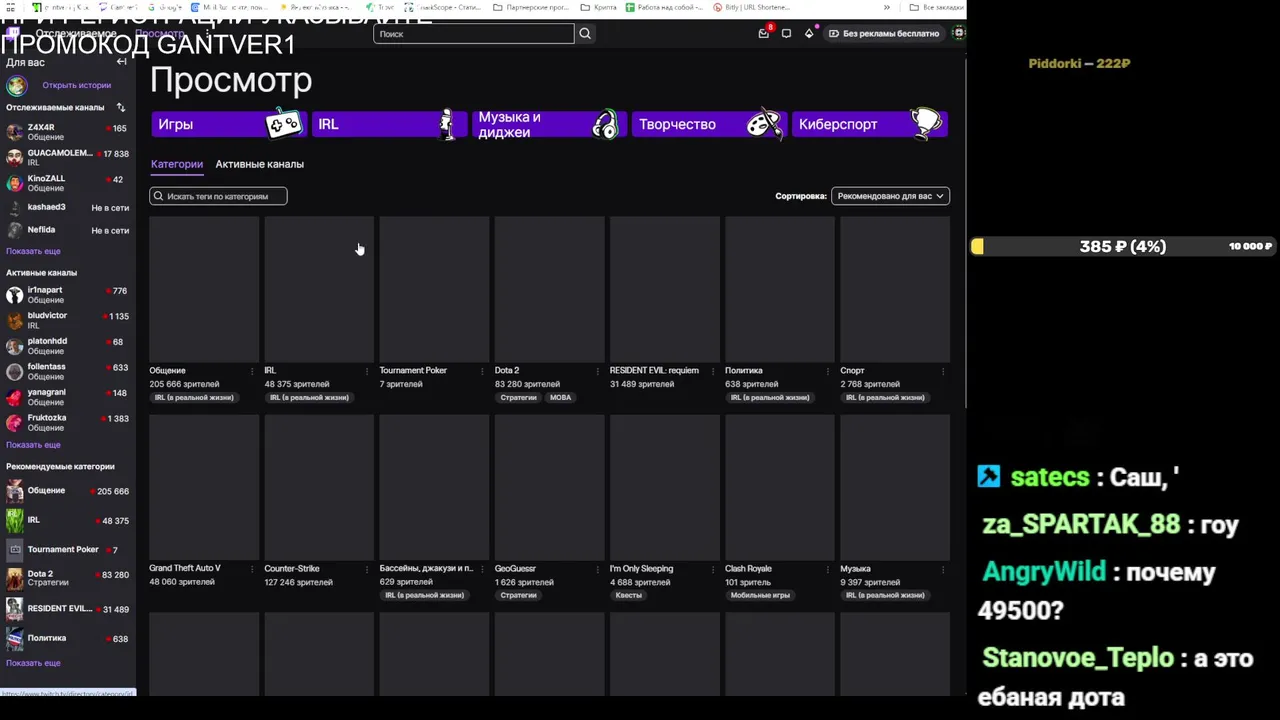This screenshot has width=1280, height=720.
Task: Click the stories avatar in sidebar
Action: [x=16, y=85]
